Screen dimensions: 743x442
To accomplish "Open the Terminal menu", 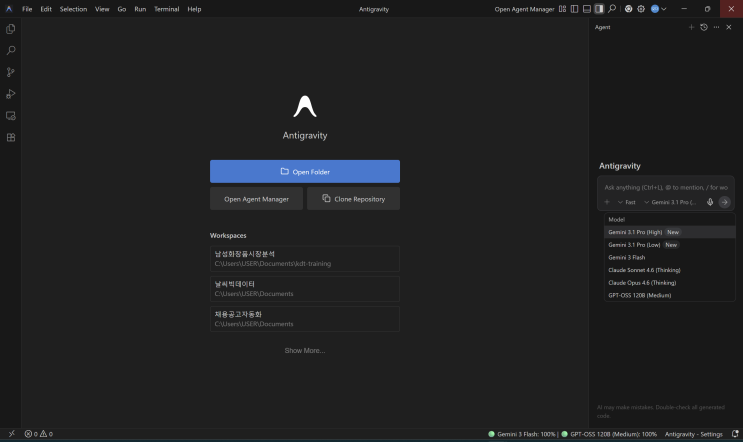I will tap(166, 9).
